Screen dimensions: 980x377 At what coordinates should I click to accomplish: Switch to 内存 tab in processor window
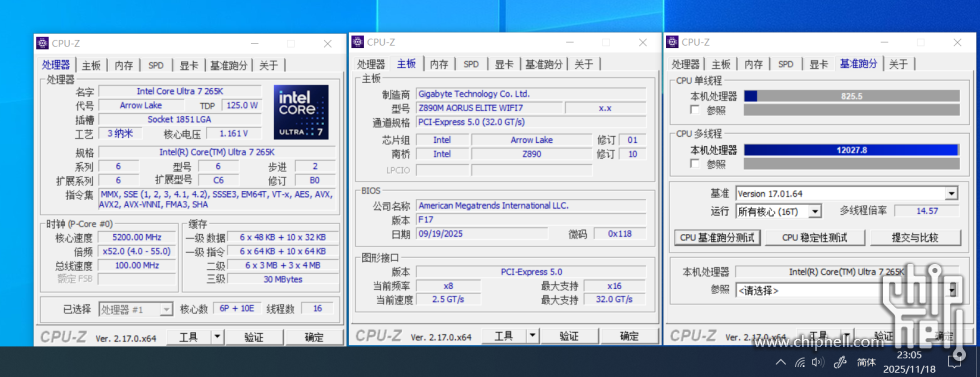point(124,65)
